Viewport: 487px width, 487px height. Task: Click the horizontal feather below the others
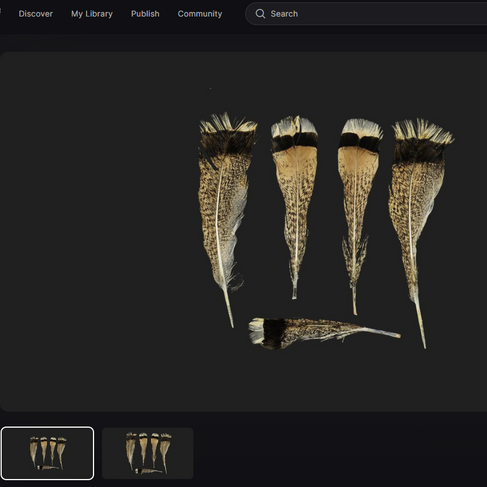pos(323,332)
